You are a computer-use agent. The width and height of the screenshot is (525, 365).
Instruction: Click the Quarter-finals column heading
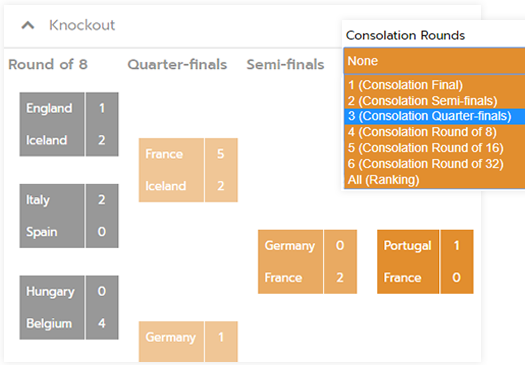(177, 64)
